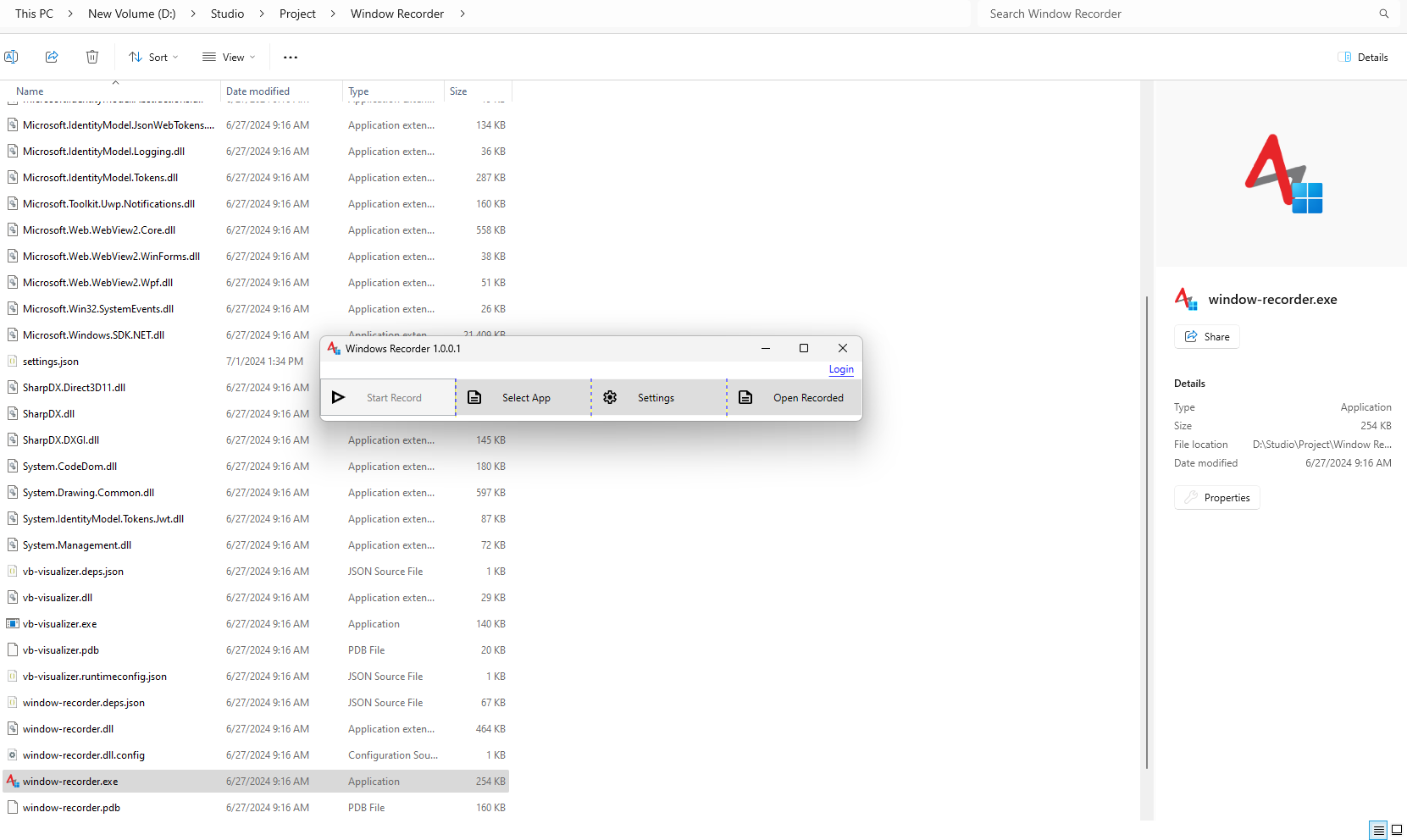Open the View dropdown menu
This screenshot has width=1407, height=840.
[229, 57]
